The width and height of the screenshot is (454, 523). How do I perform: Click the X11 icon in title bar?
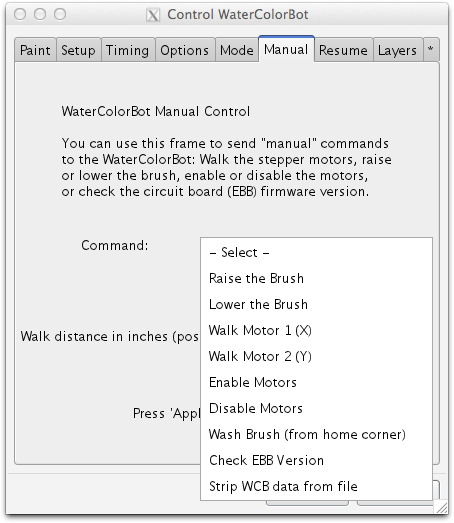tap(153, 15)
